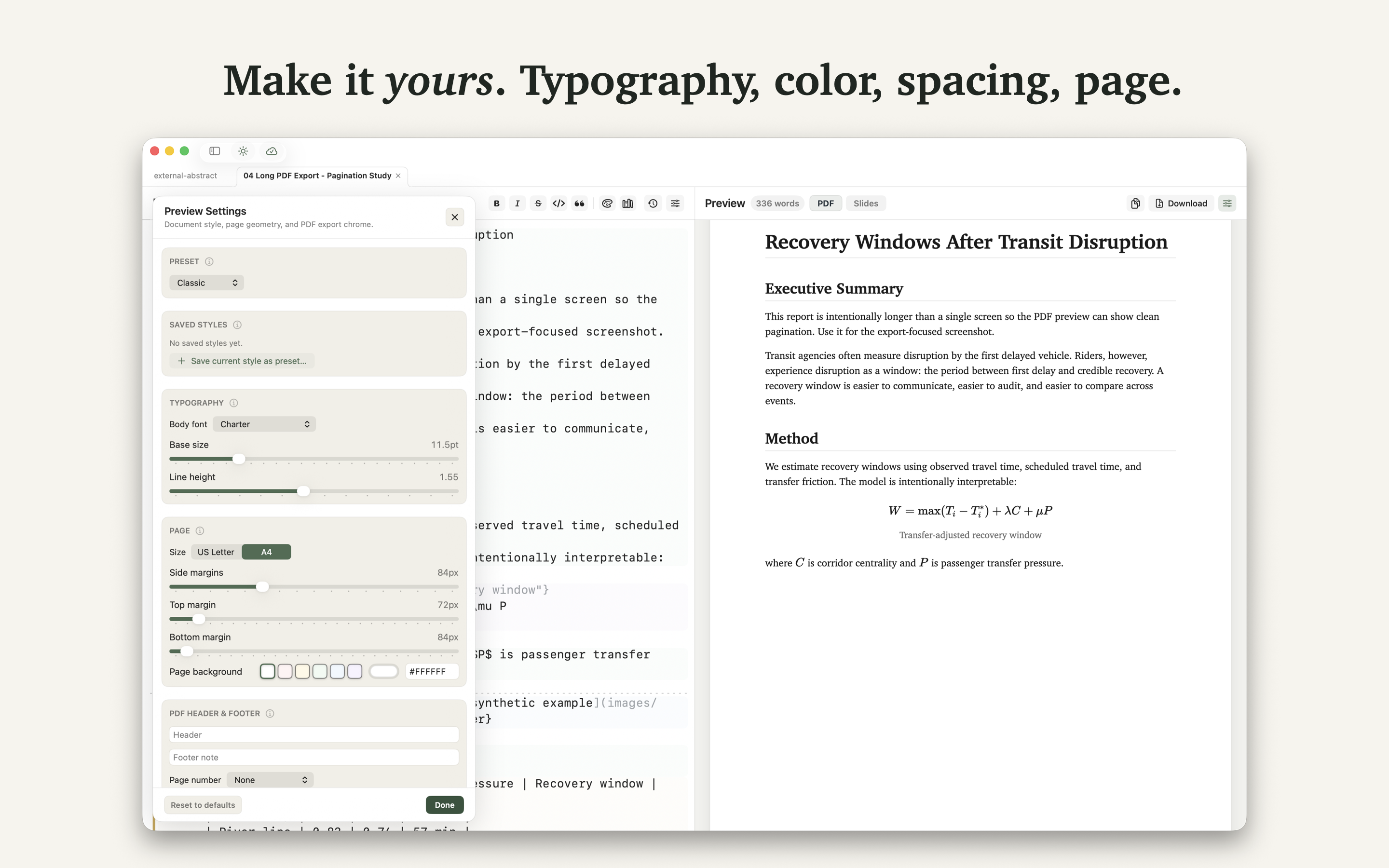Pick the white page background swatch
This screenshot has width=1389, height=868.
268,671
